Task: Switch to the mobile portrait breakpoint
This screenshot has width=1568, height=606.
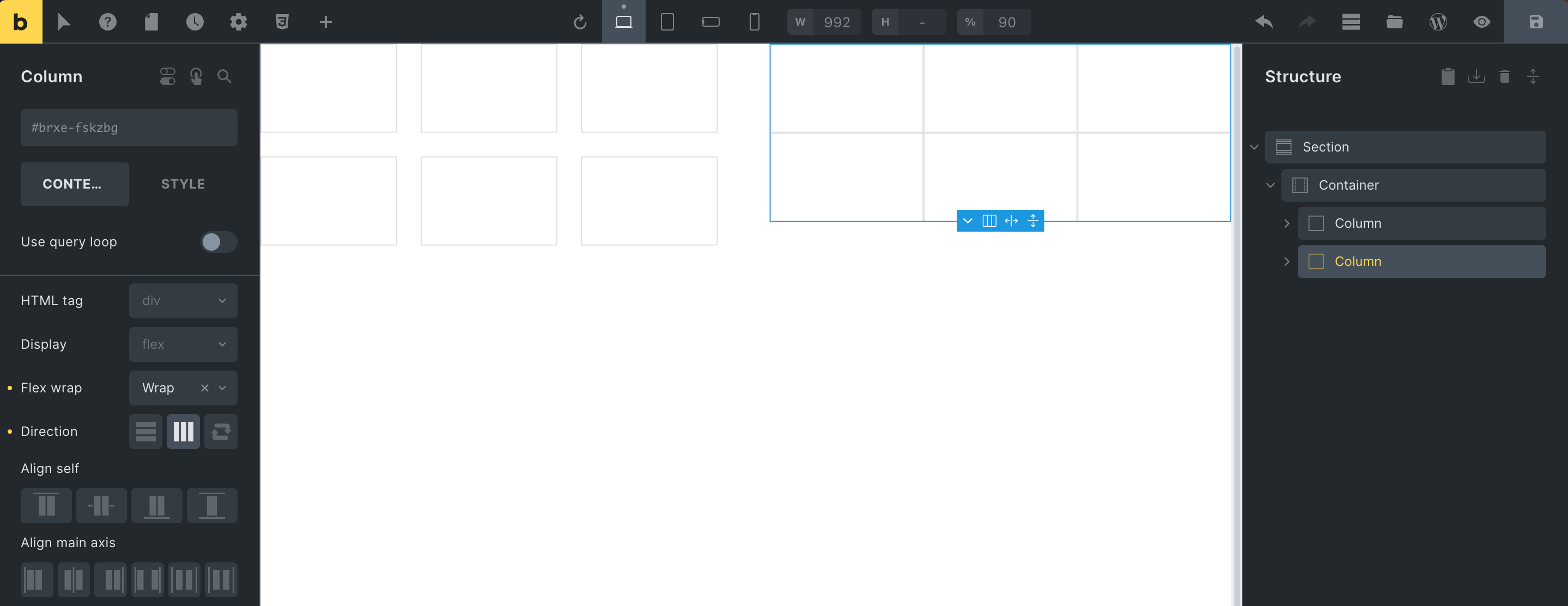Action: click(754, 22)
